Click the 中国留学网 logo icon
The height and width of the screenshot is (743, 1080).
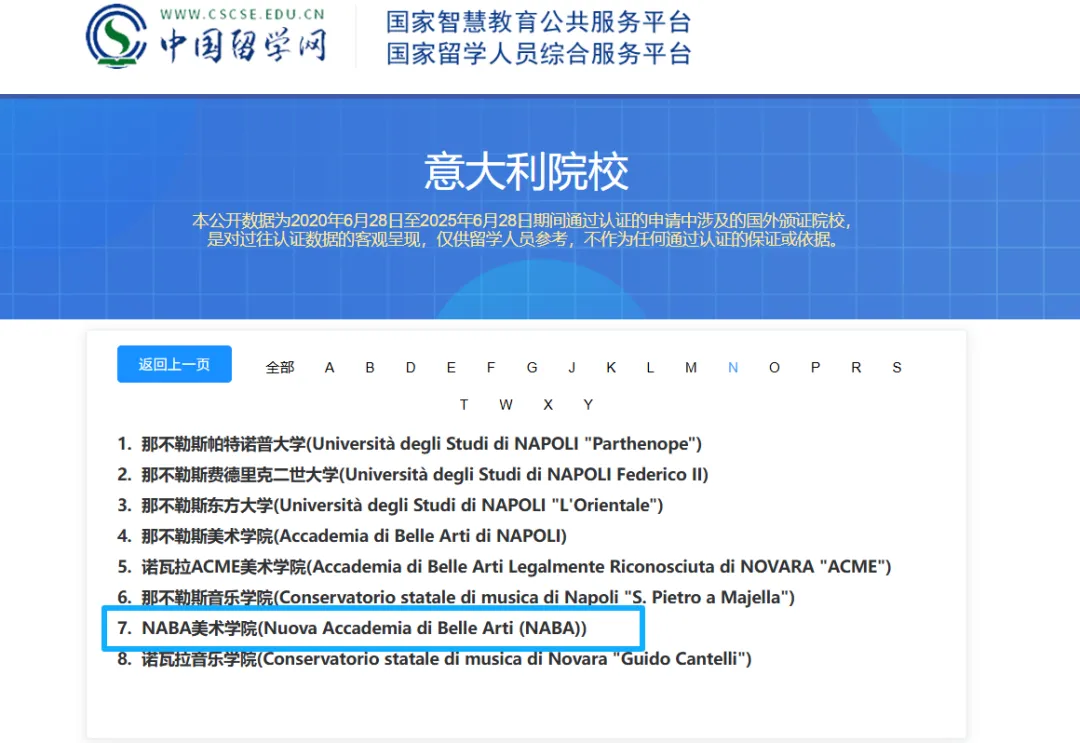tap(116, 36)
